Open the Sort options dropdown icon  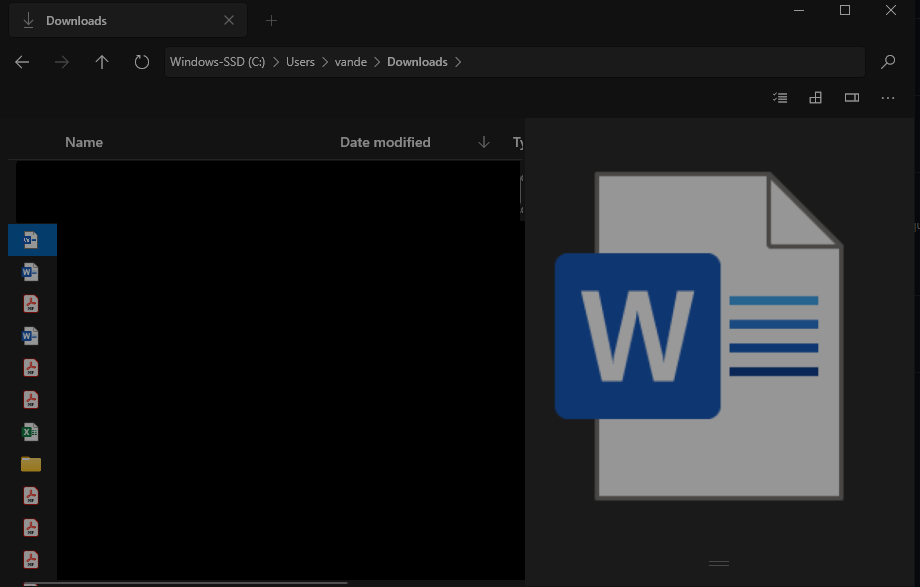(x=779, y=97)
